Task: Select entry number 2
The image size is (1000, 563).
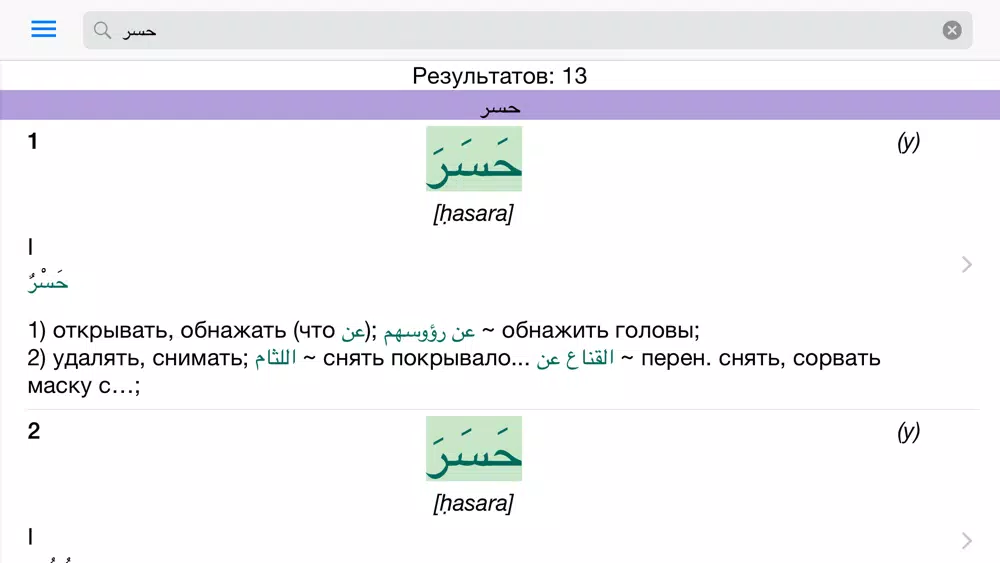Action: click(33, 432)
